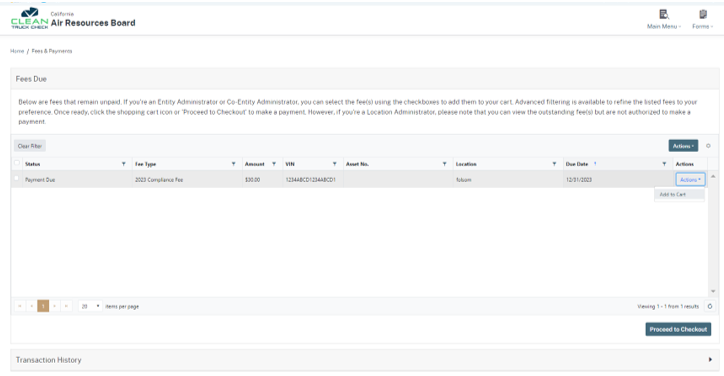Check the Payment Due row checkbox
The width and height of the screenshot is (724, 376).
(17, 178)
